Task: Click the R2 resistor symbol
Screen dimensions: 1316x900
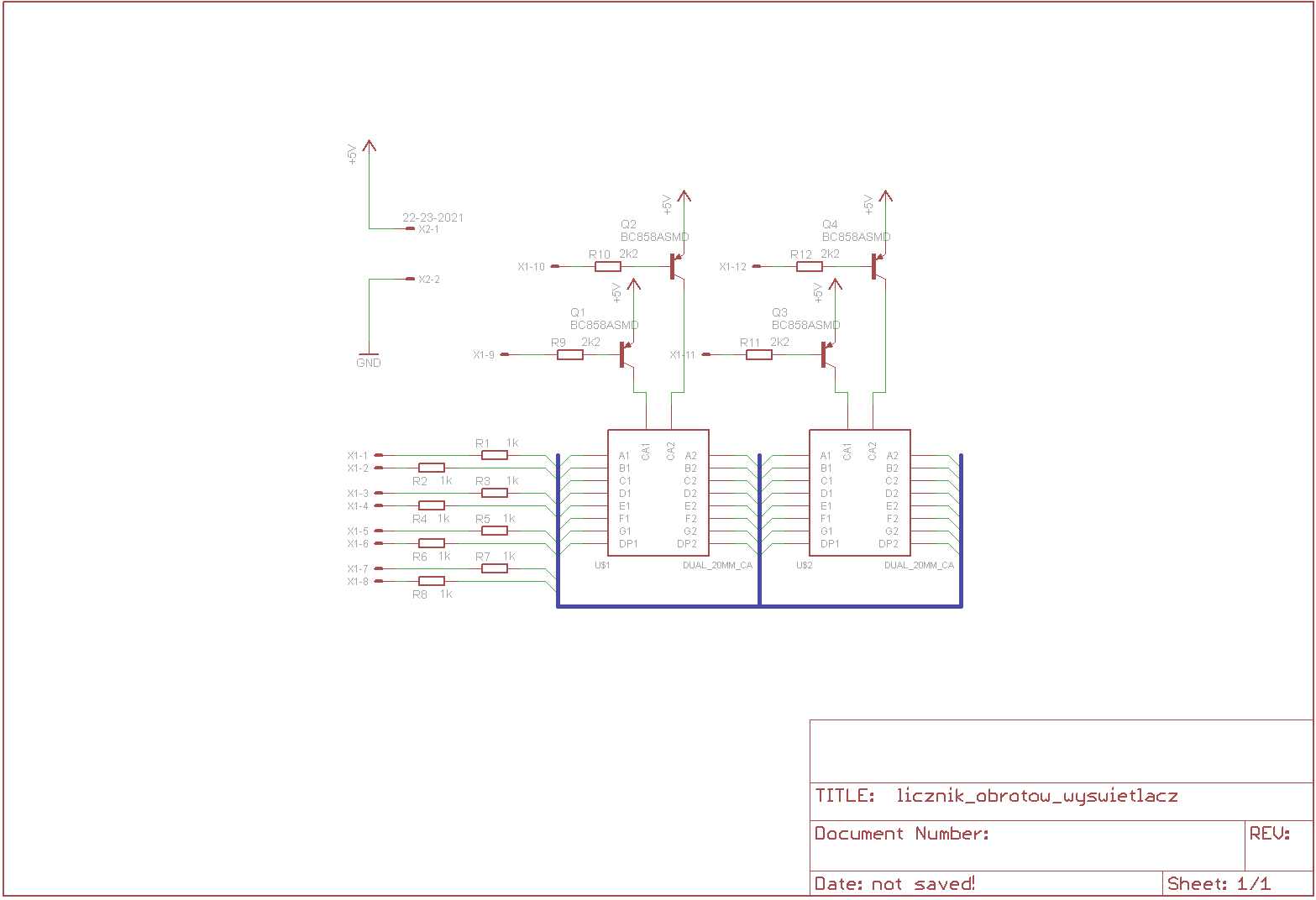Action: pos(432,468)
